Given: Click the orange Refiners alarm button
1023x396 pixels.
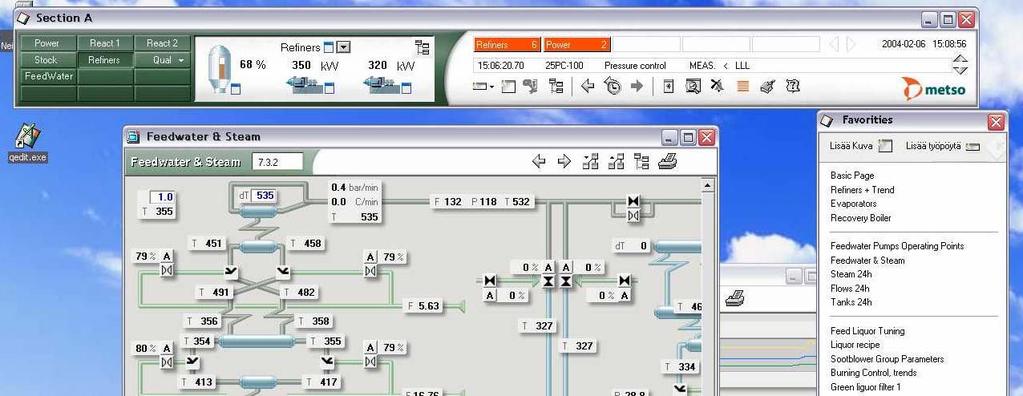Looking at the screenshot, I should pyautogui.click(x=507, y=44).
